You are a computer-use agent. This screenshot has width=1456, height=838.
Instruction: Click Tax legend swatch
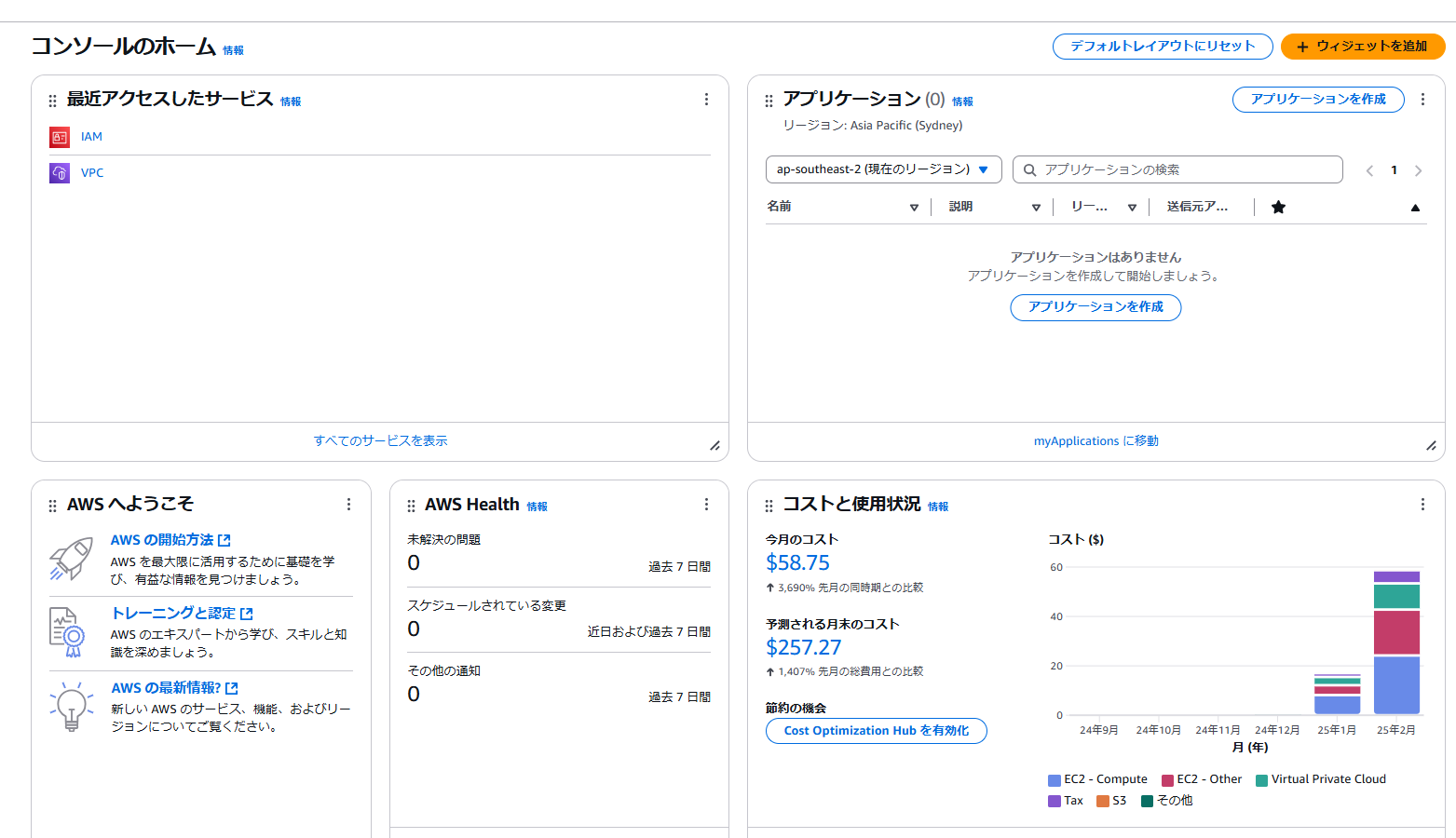coord(1055,802)
